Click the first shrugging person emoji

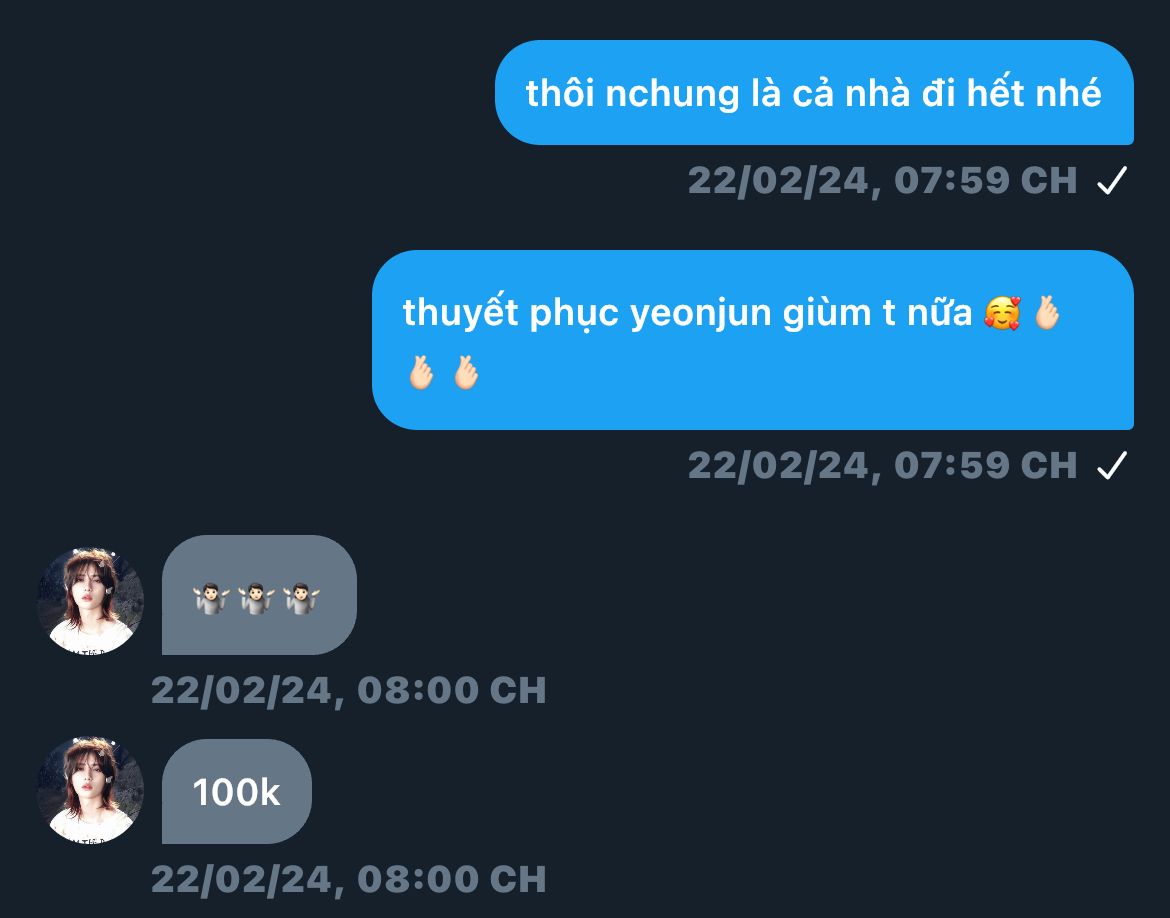click(x=211, y=599)
